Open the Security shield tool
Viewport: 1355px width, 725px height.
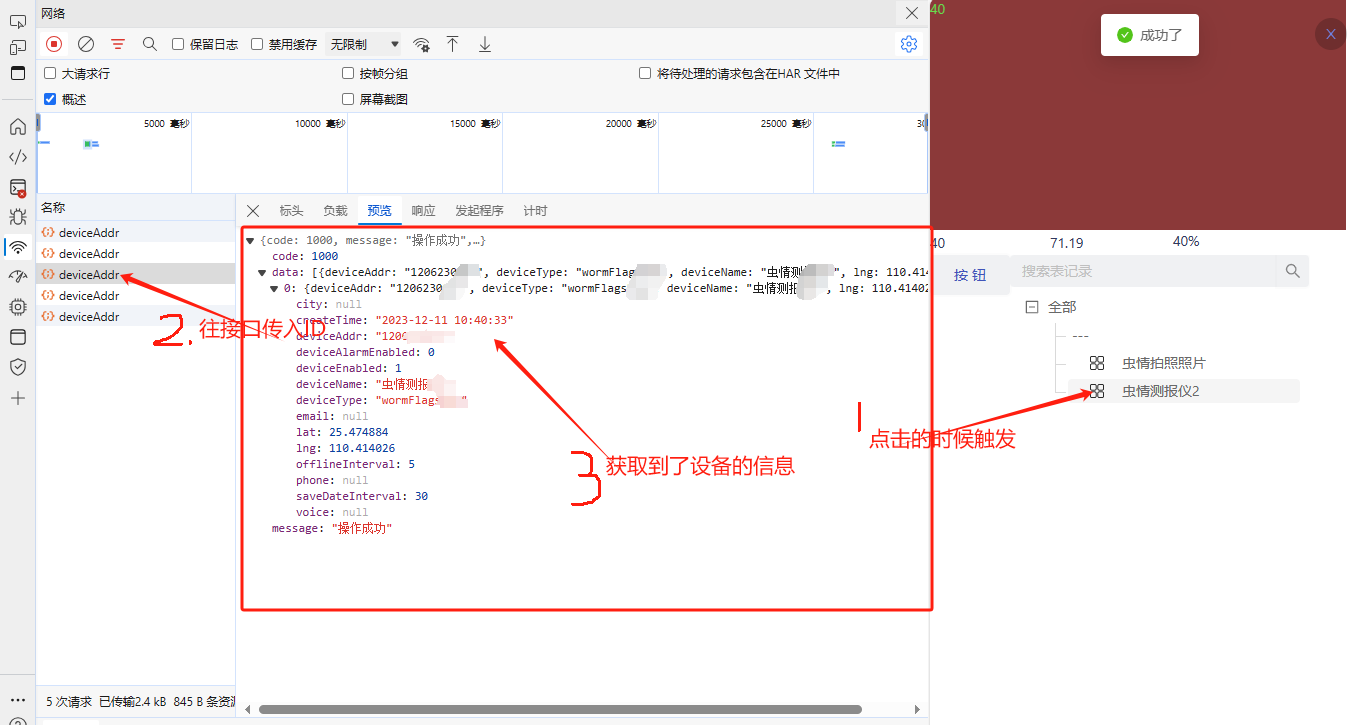pyautogui.click(x=17, y=367)
